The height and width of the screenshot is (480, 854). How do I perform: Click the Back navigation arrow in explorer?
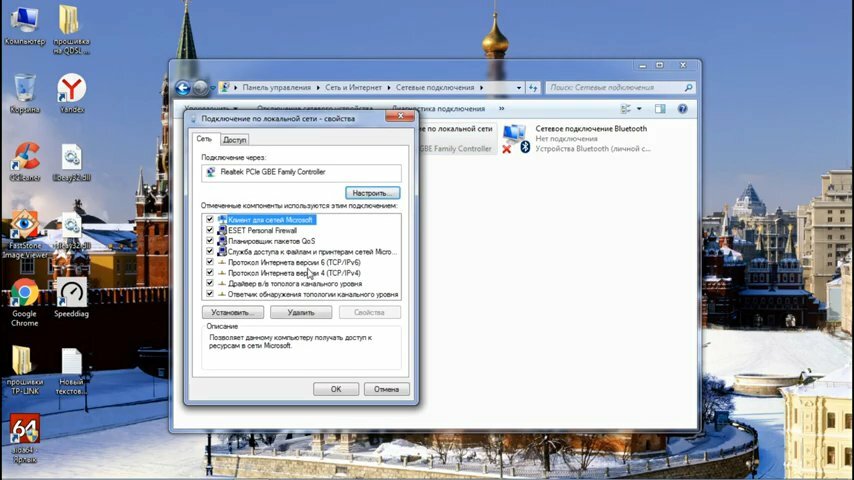(x=183, y=87)
